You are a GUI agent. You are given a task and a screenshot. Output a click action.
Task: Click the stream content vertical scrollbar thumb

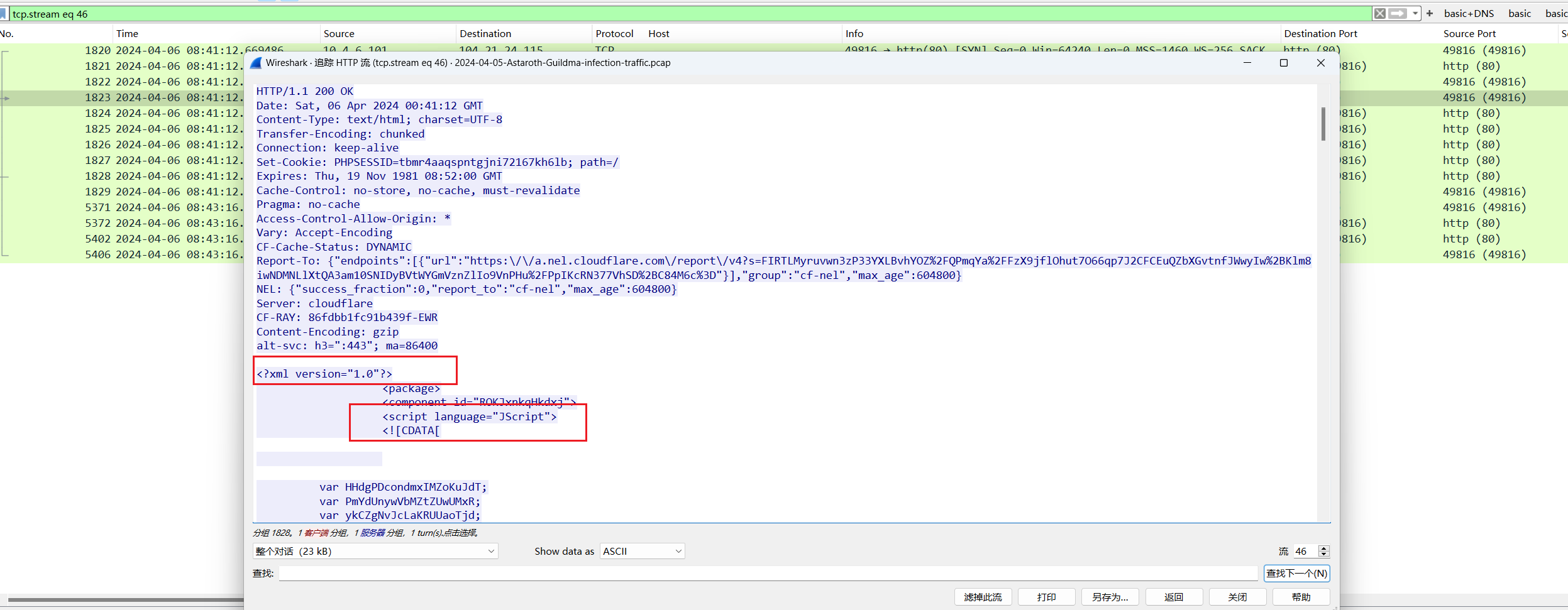tap(1323, 124)
